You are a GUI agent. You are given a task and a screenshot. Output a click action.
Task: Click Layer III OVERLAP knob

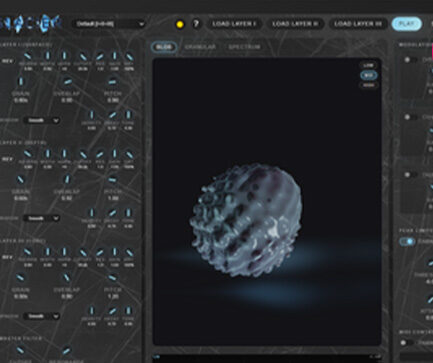(x=67, y=278)
